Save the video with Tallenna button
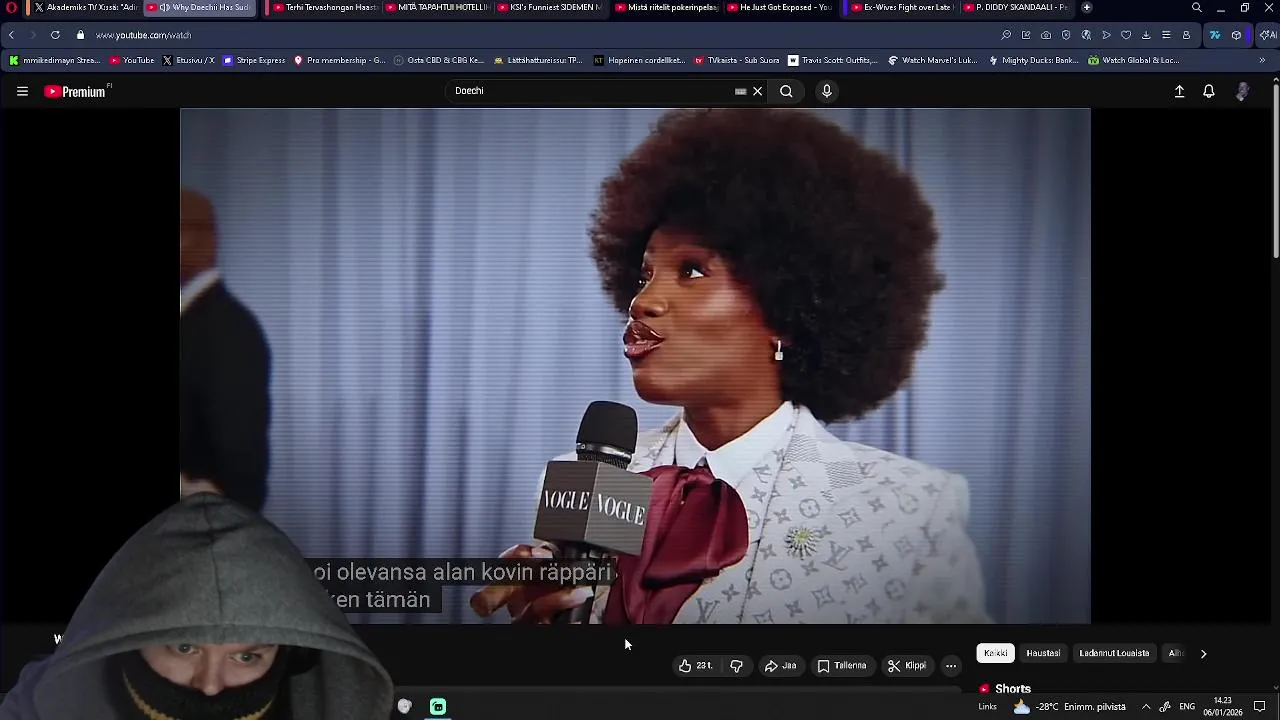The image size is (1280, 720). [x=841, y=666]
